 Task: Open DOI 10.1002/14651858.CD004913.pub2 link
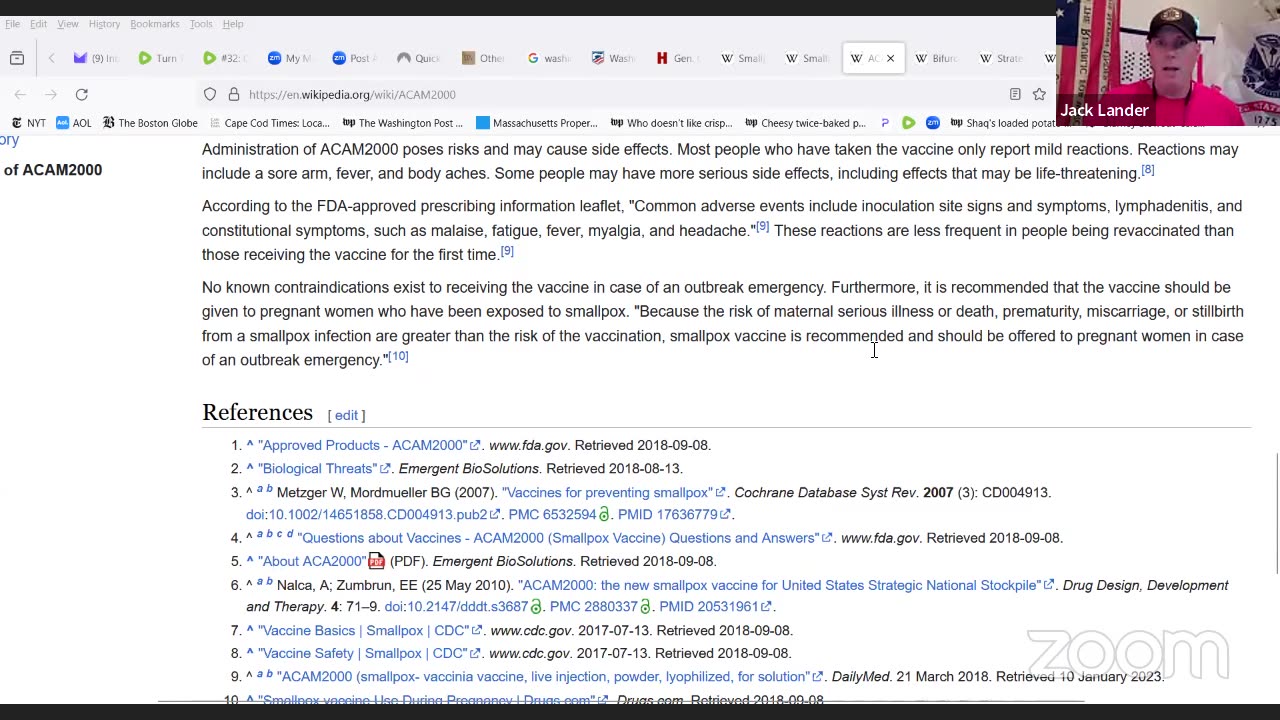pos(373,514)
